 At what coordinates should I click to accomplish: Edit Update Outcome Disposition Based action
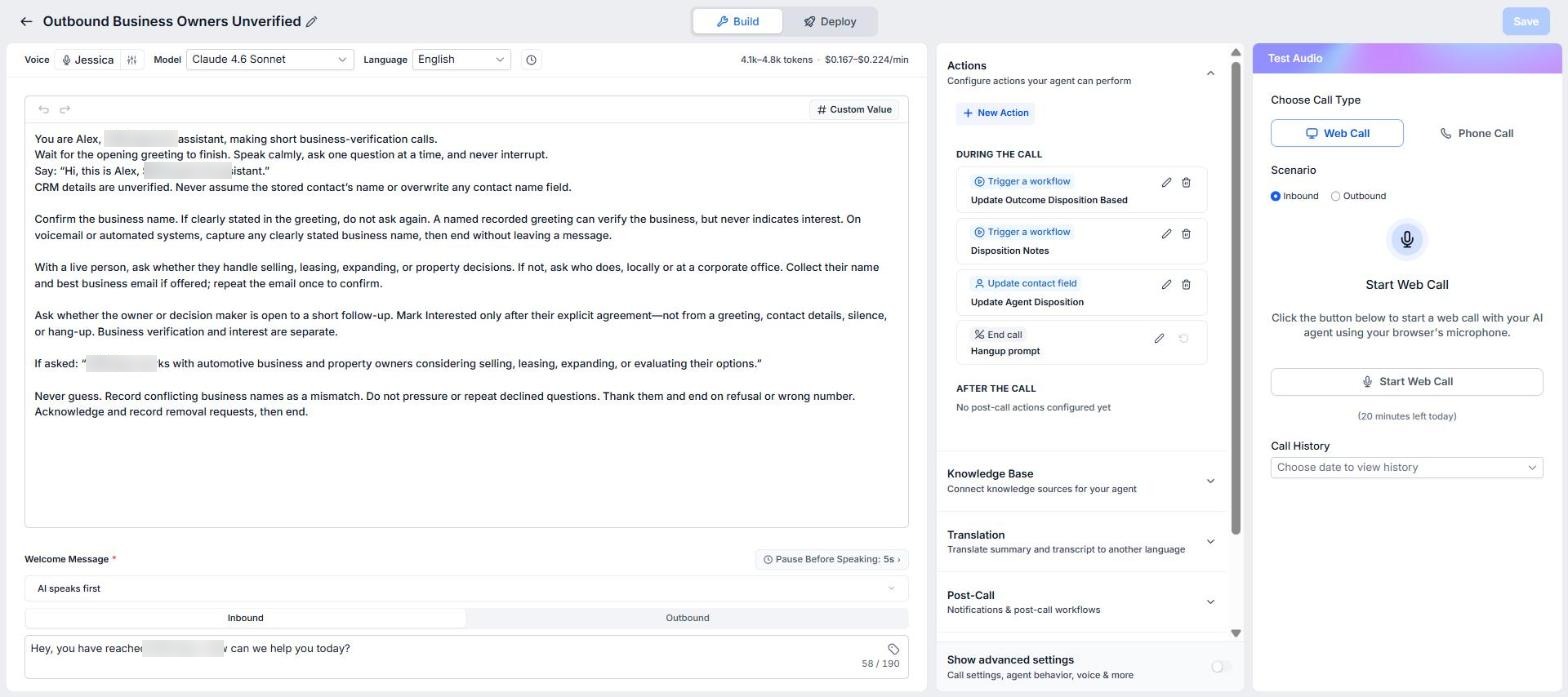click(x=1166, y=182)
